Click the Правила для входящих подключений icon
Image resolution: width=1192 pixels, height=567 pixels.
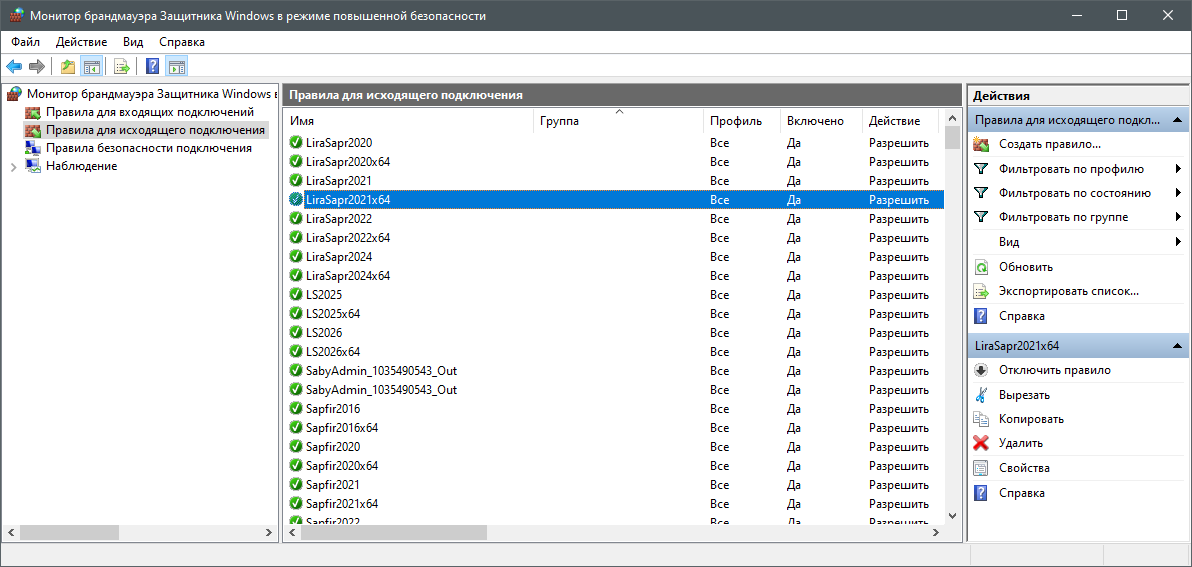click(x=33, y=112)
